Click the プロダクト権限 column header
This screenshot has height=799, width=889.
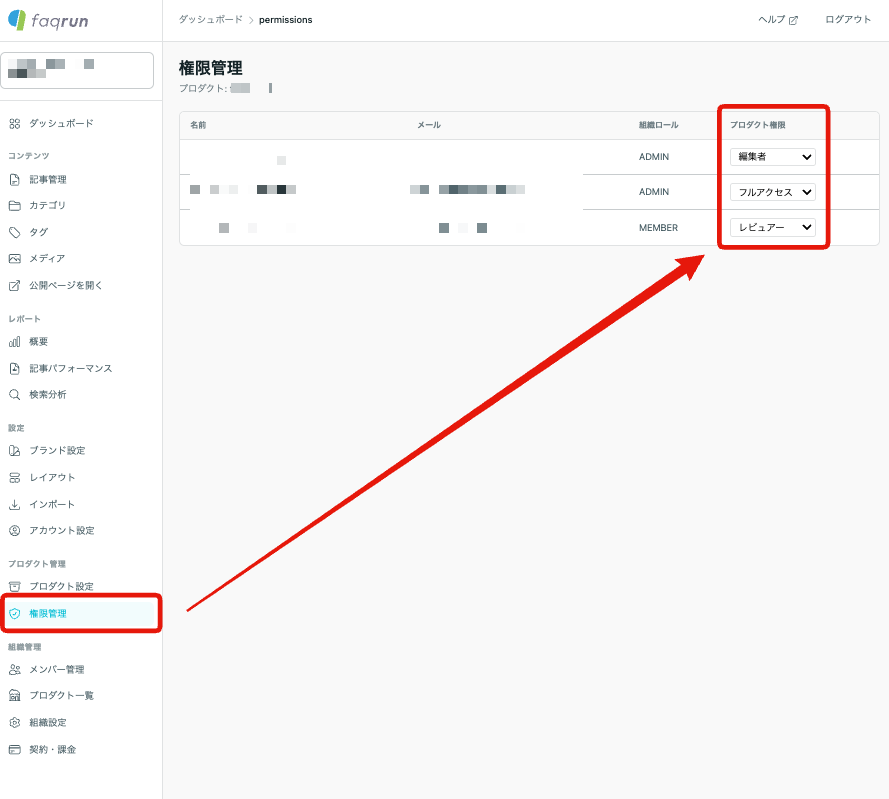click(x=757, y=125)
